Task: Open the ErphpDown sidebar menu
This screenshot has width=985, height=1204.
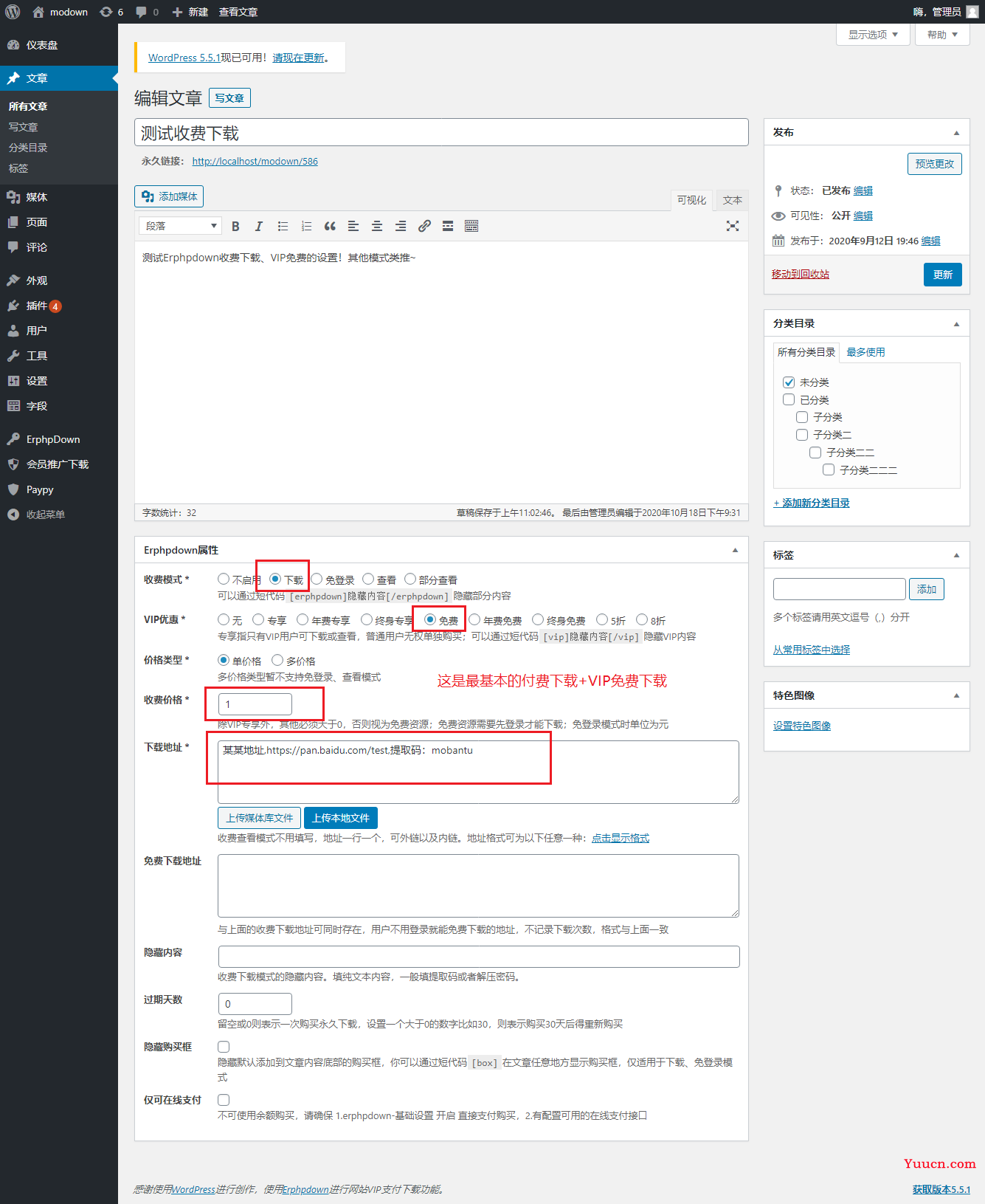Action: (59, 439)
